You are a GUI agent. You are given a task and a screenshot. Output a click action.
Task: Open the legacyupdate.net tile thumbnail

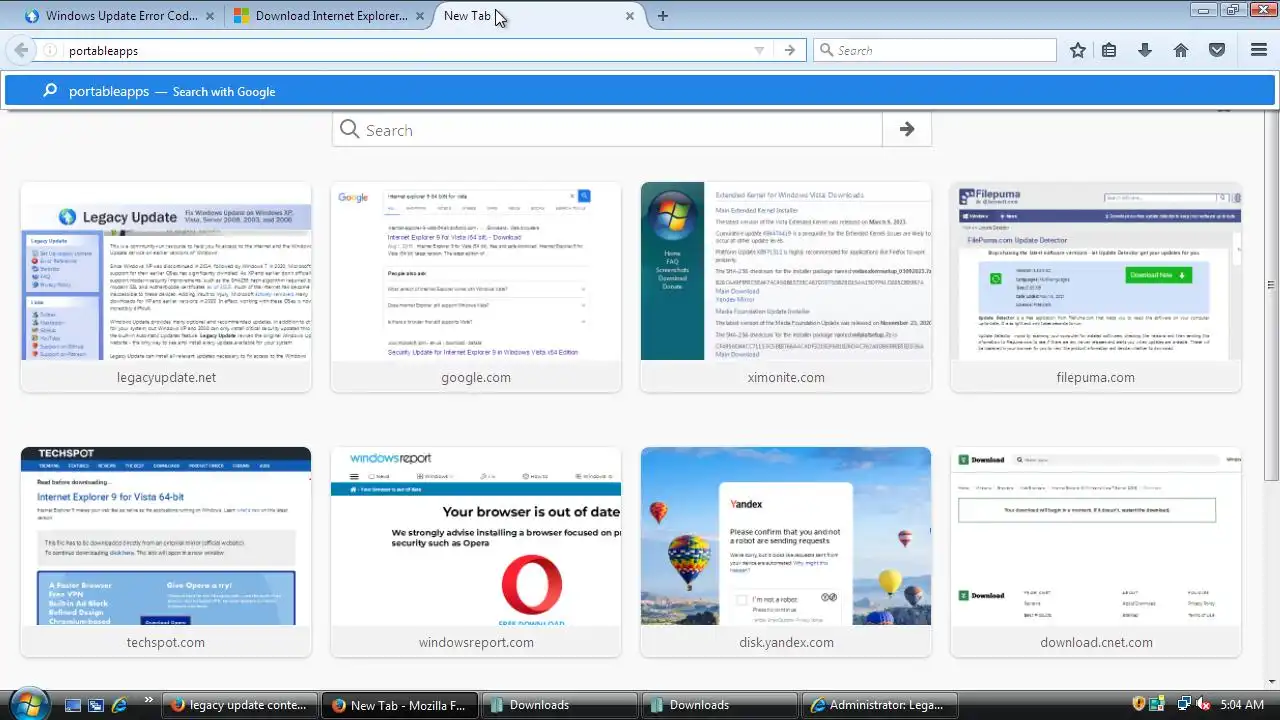click(166, 271)
